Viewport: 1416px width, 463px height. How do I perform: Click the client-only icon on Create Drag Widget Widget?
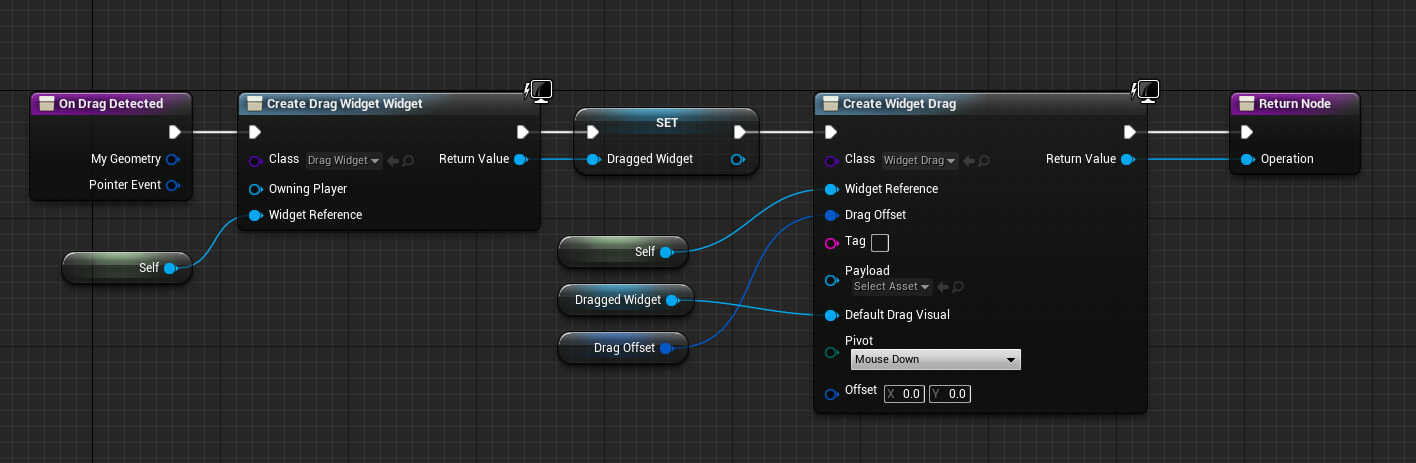[540, 92]
